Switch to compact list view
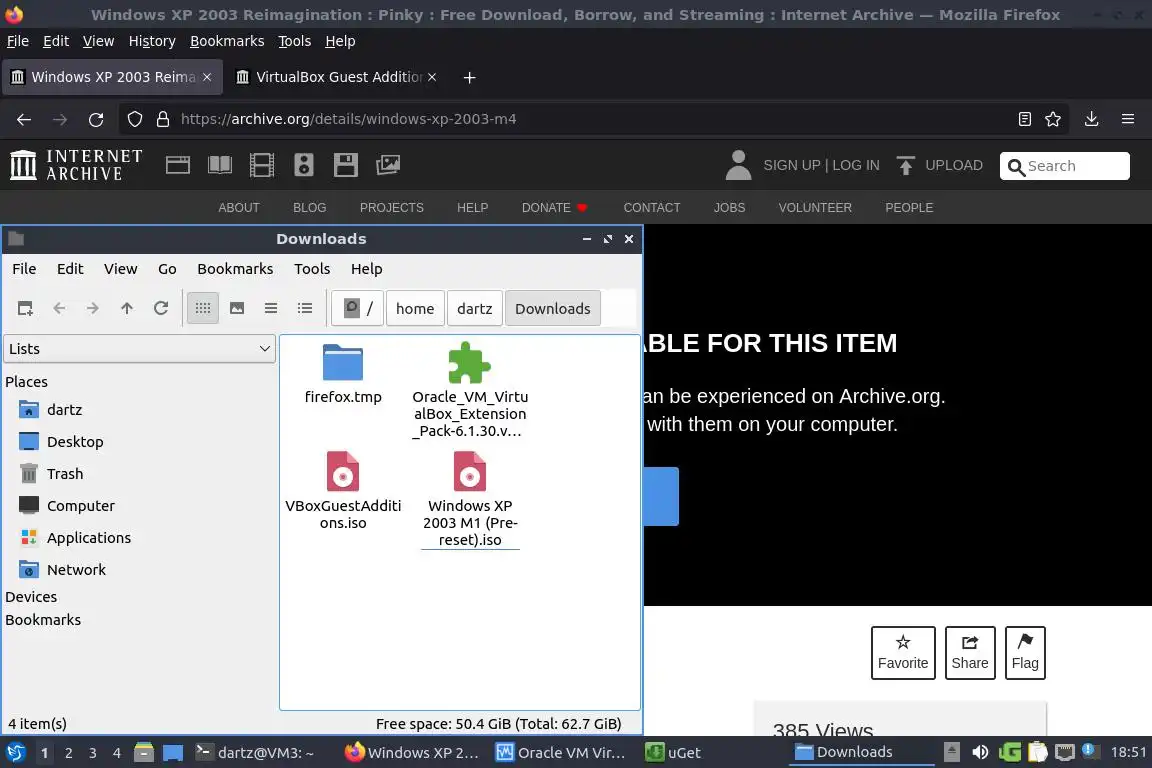This screenshot has height=768, width=1152. 271,309
